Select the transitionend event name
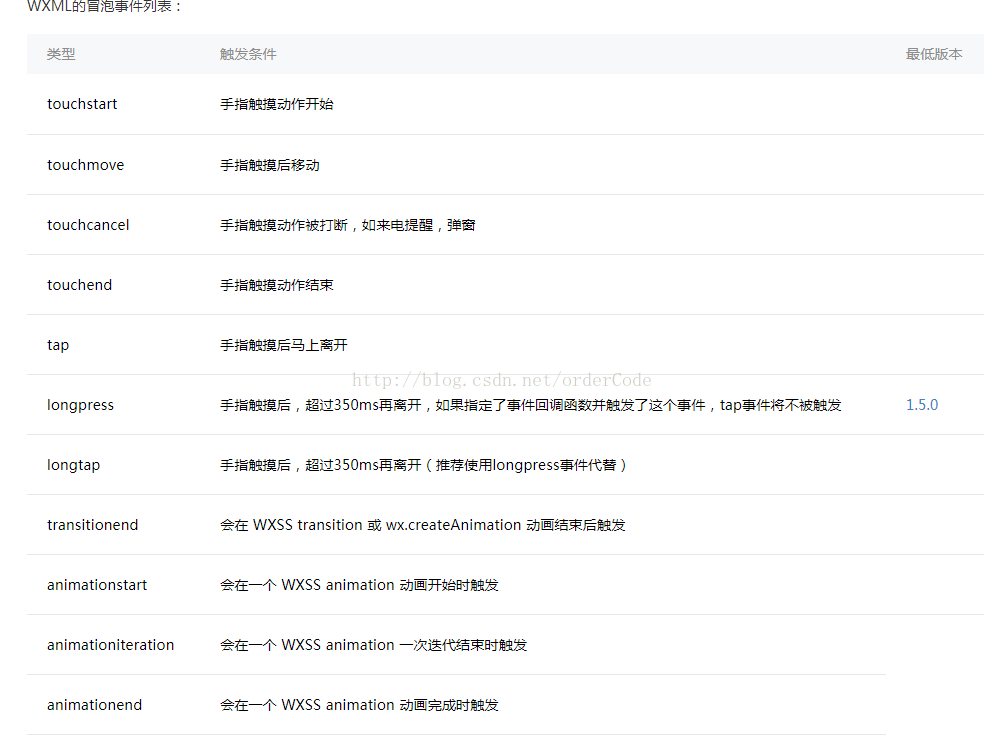984x738 pixels. pos(92,525)
